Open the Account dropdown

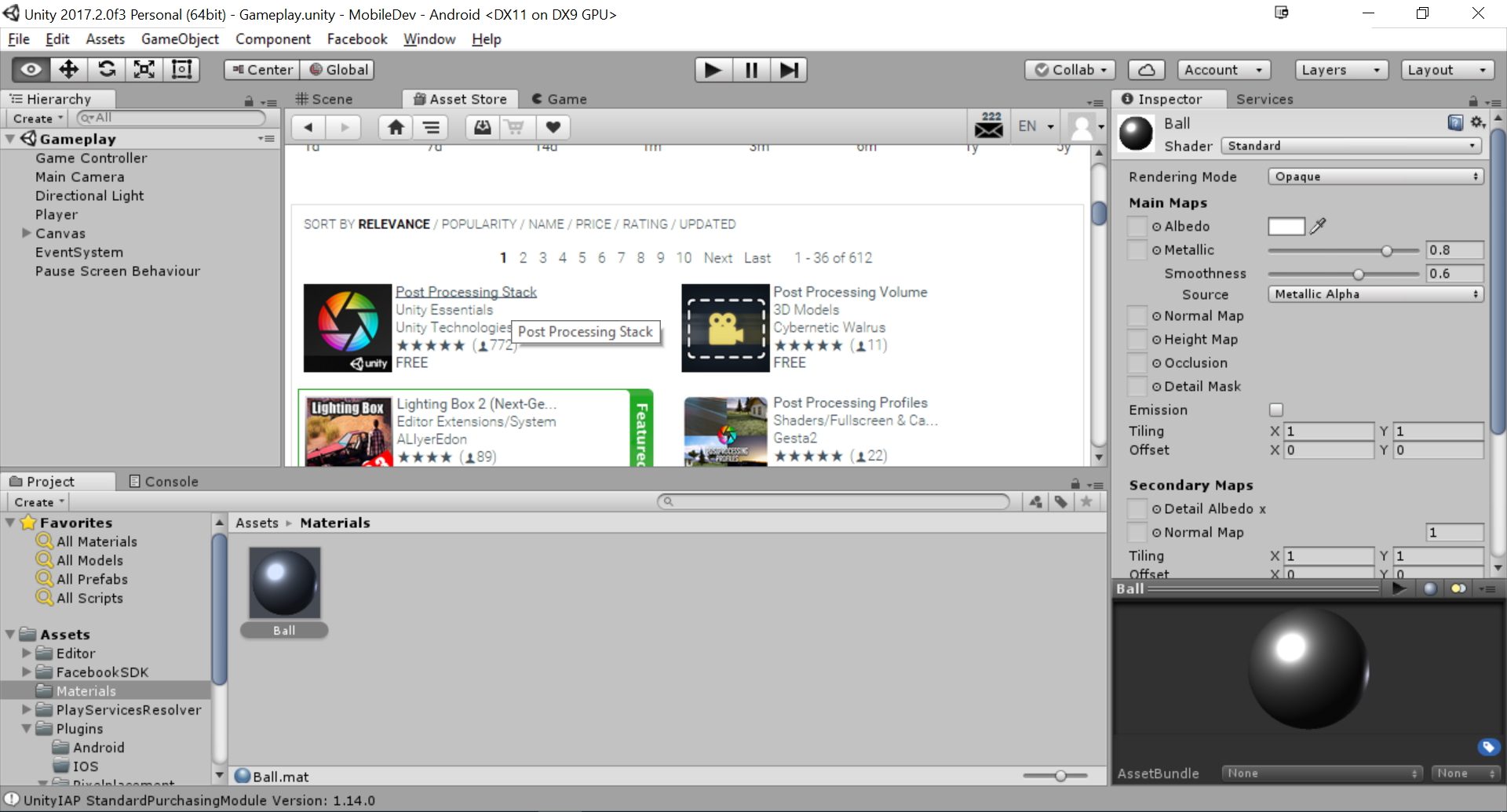click(1224, 70)
